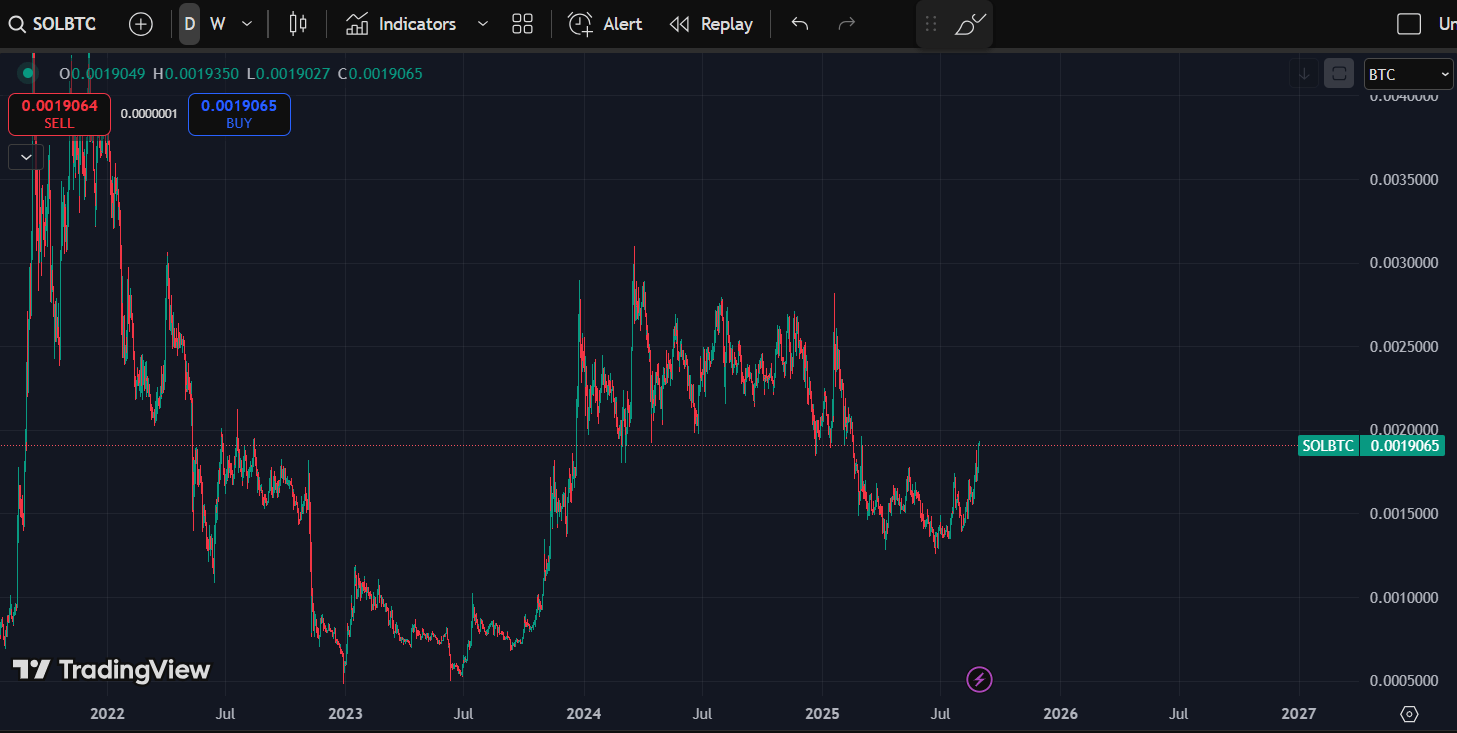Toggle the auto-fit price scale icon
Screen dimensions: 1457x733
click(x=1338, y=74)
